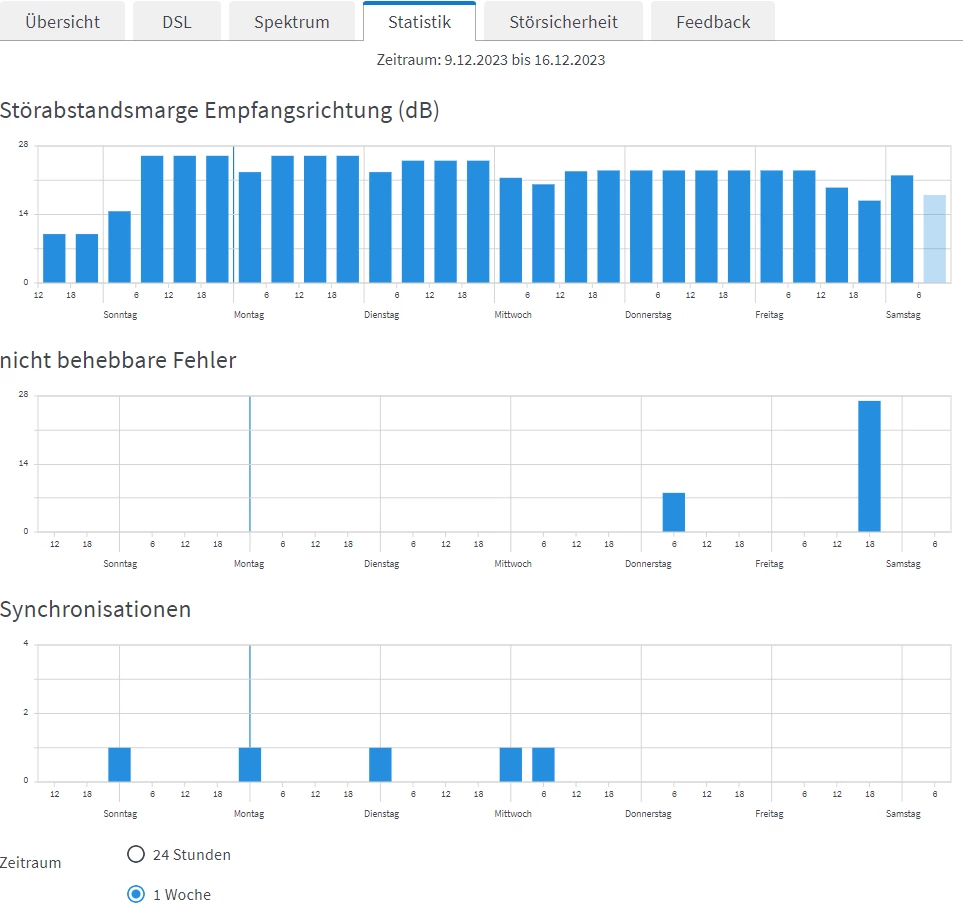963x905 pixels.
Task: Click the Sonntag synchronisation bar
Action: (119, 764)
